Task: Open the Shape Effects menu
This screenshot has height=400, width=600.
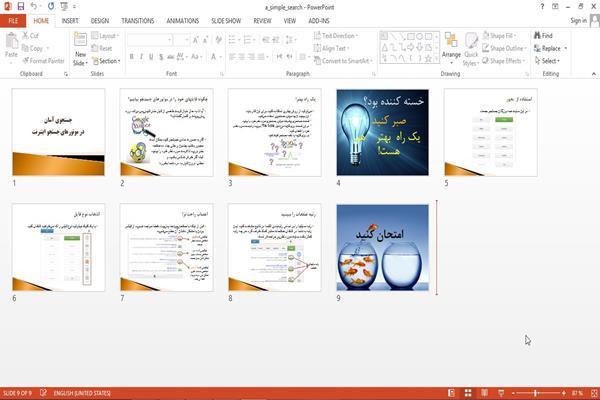Action: (x=504, y=61)
